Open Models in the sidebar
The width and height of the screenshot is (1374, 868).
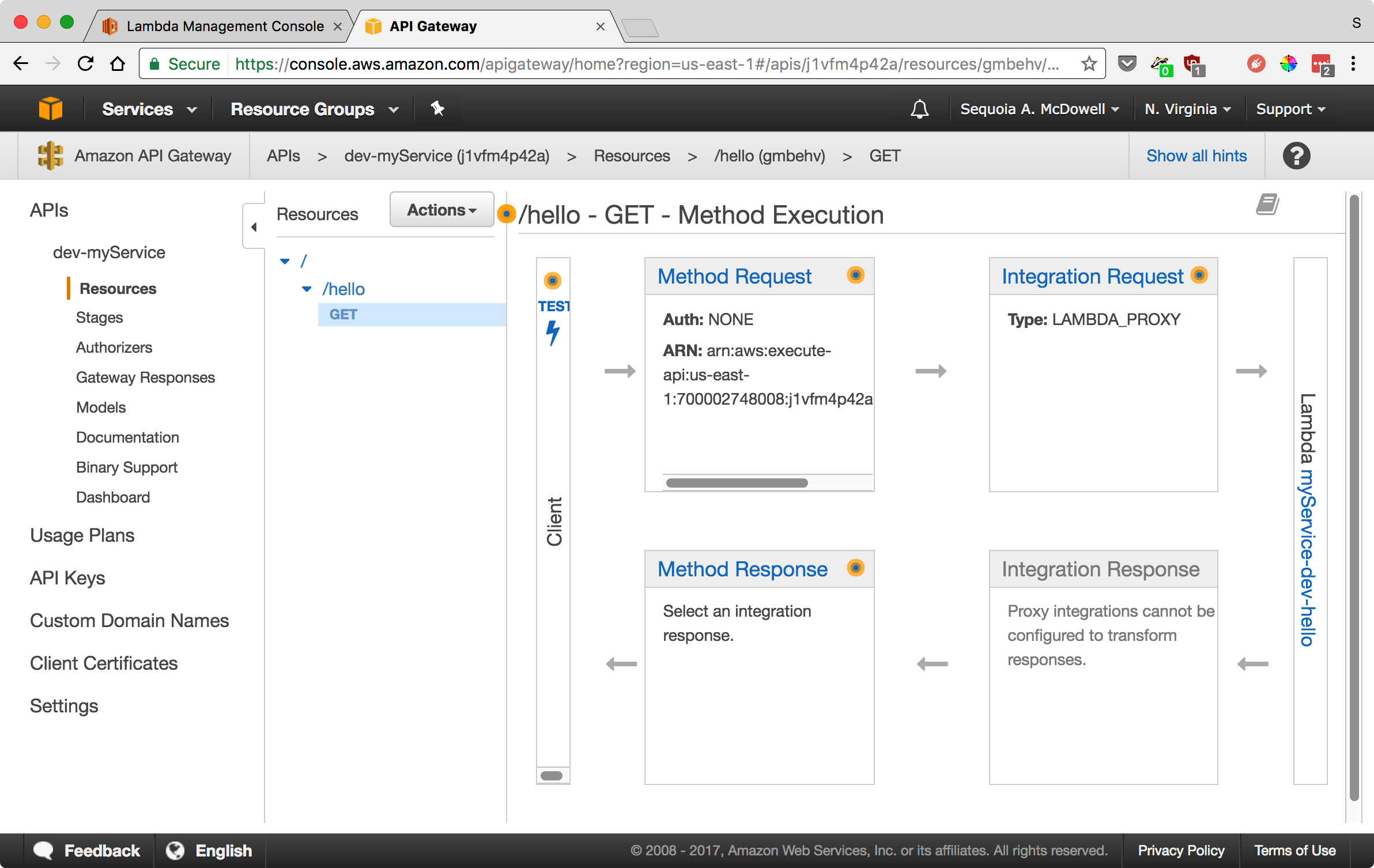pos(101,407)
